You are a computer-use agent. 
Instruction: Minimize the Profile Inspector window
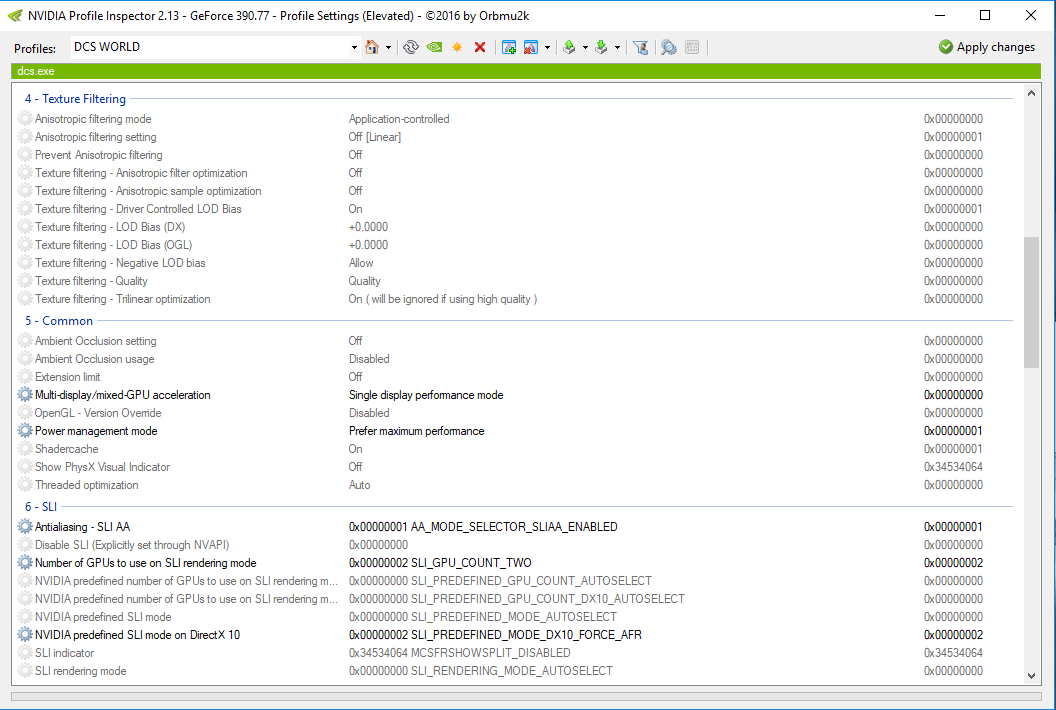click(941, 15)
